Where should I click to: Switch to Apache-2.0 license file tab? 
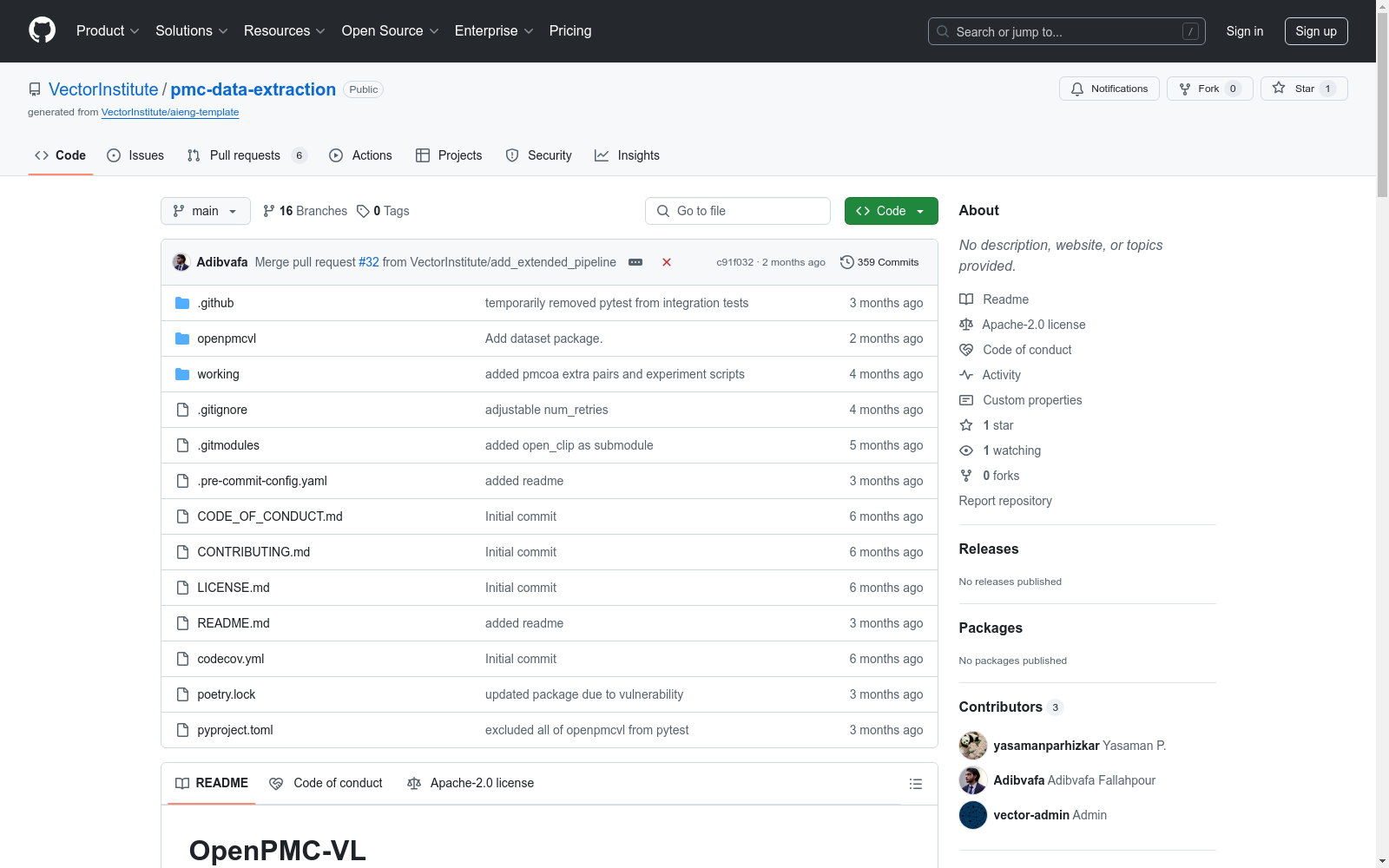click(x=471, y=783)
